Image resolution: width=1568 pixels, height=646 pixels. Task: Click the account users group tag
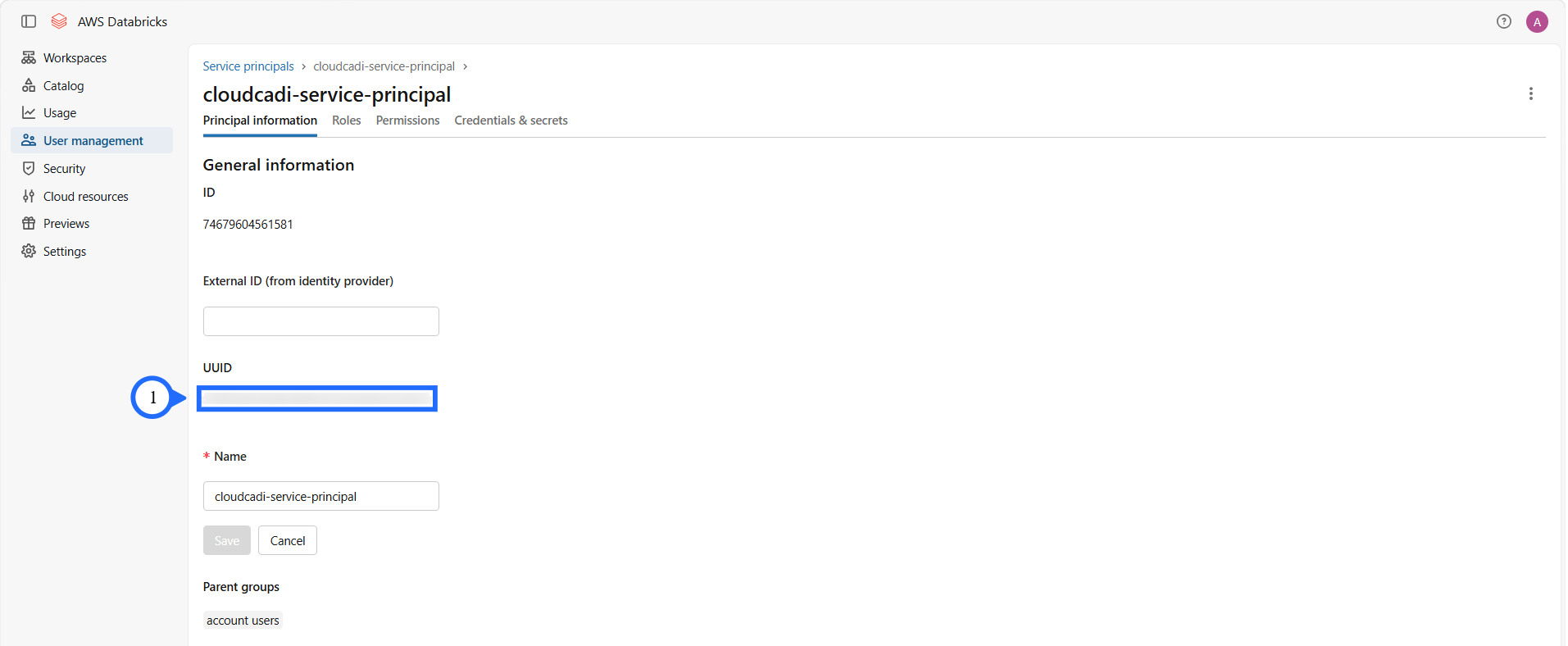click(x=243, y=621)
